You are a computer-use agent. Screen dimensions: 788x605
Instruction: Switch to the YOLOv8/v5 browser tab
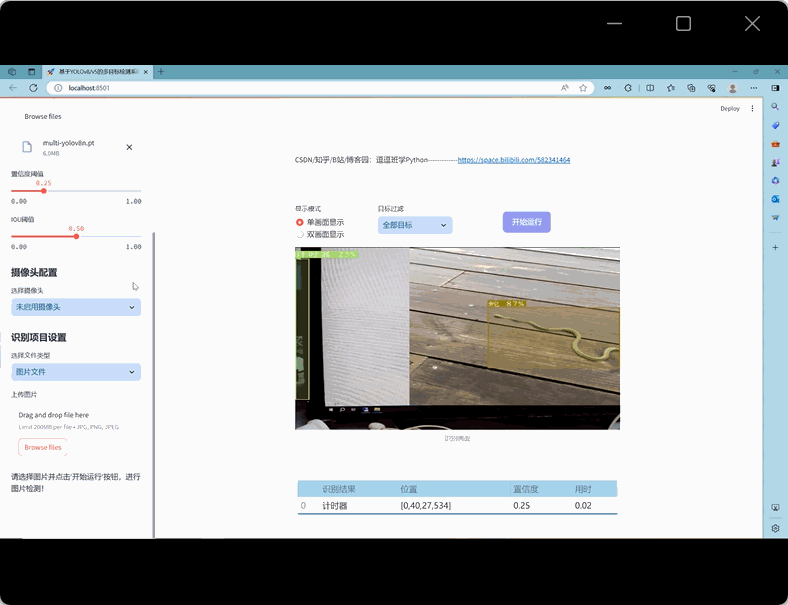pyautogui.click(x=96, y=72)
